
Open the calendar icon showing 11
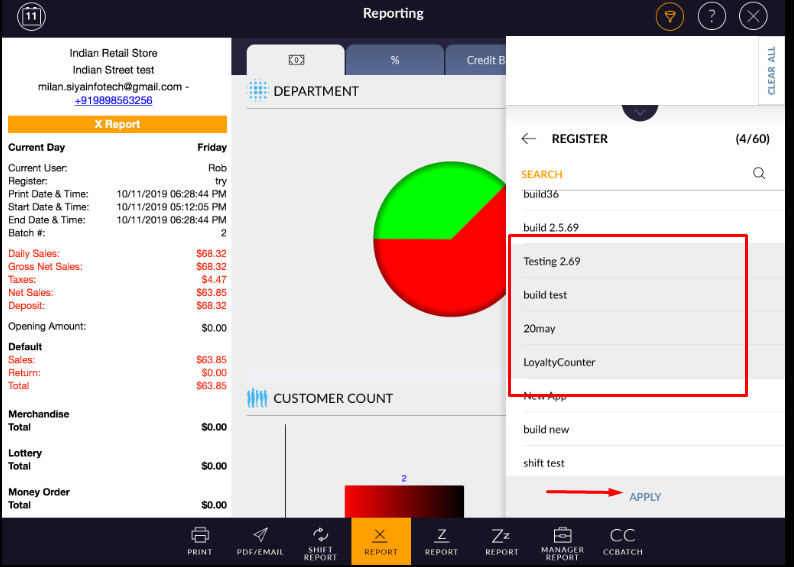[32, 16]
